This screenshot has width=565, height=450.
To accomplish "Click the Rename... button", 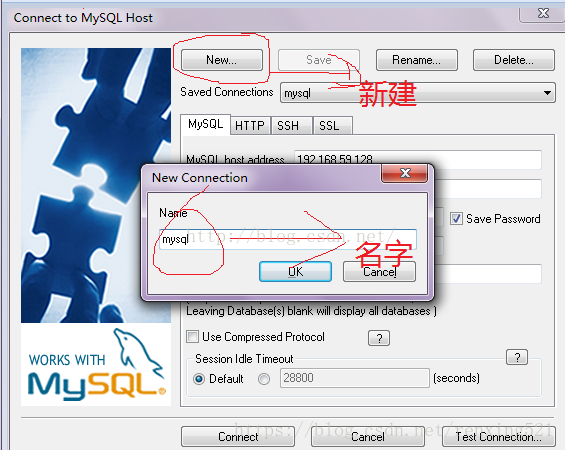I will (417, 60).
